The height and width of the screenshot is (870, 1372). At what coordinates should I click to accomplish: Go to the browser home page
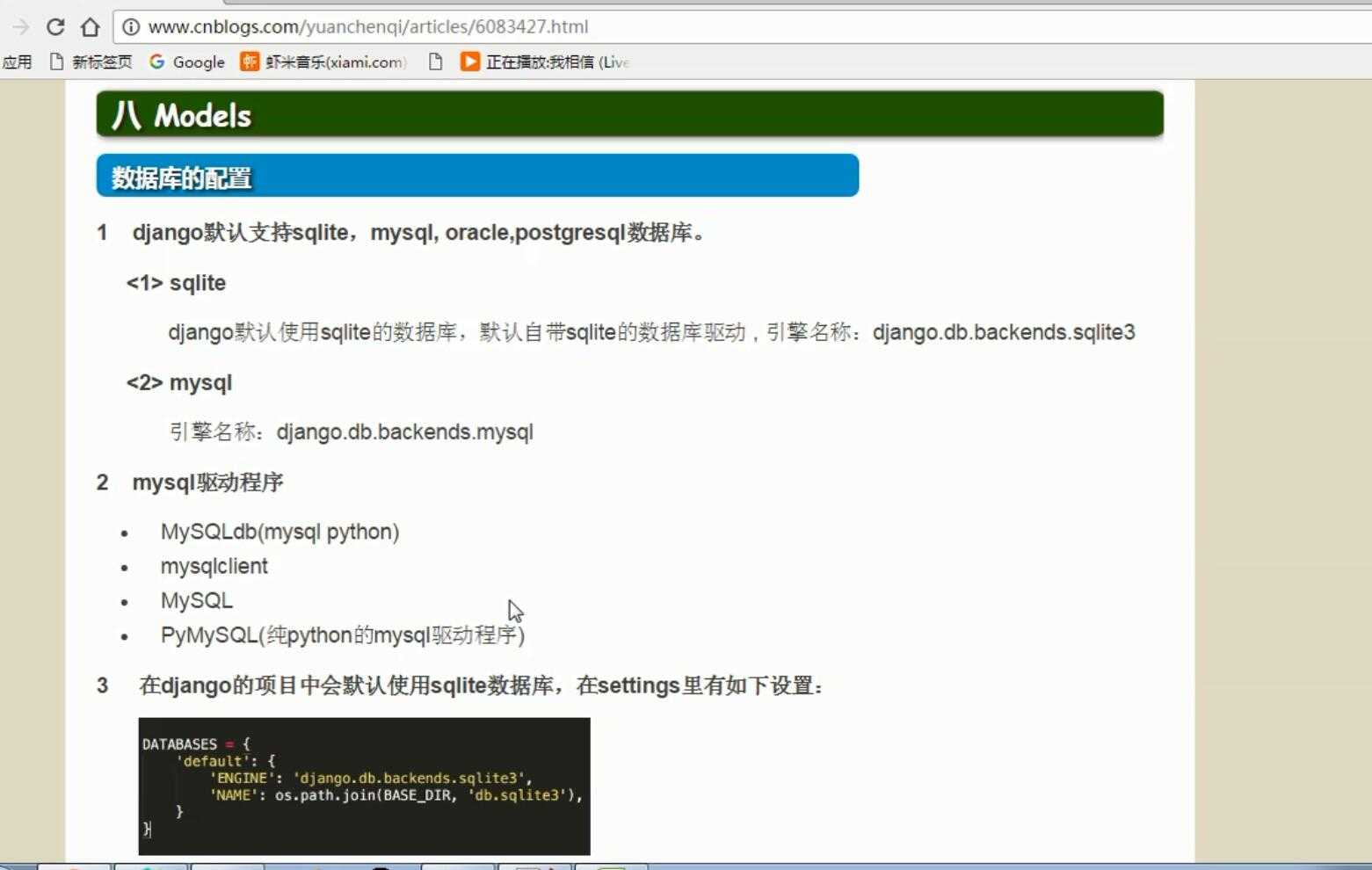click(90, 27)
